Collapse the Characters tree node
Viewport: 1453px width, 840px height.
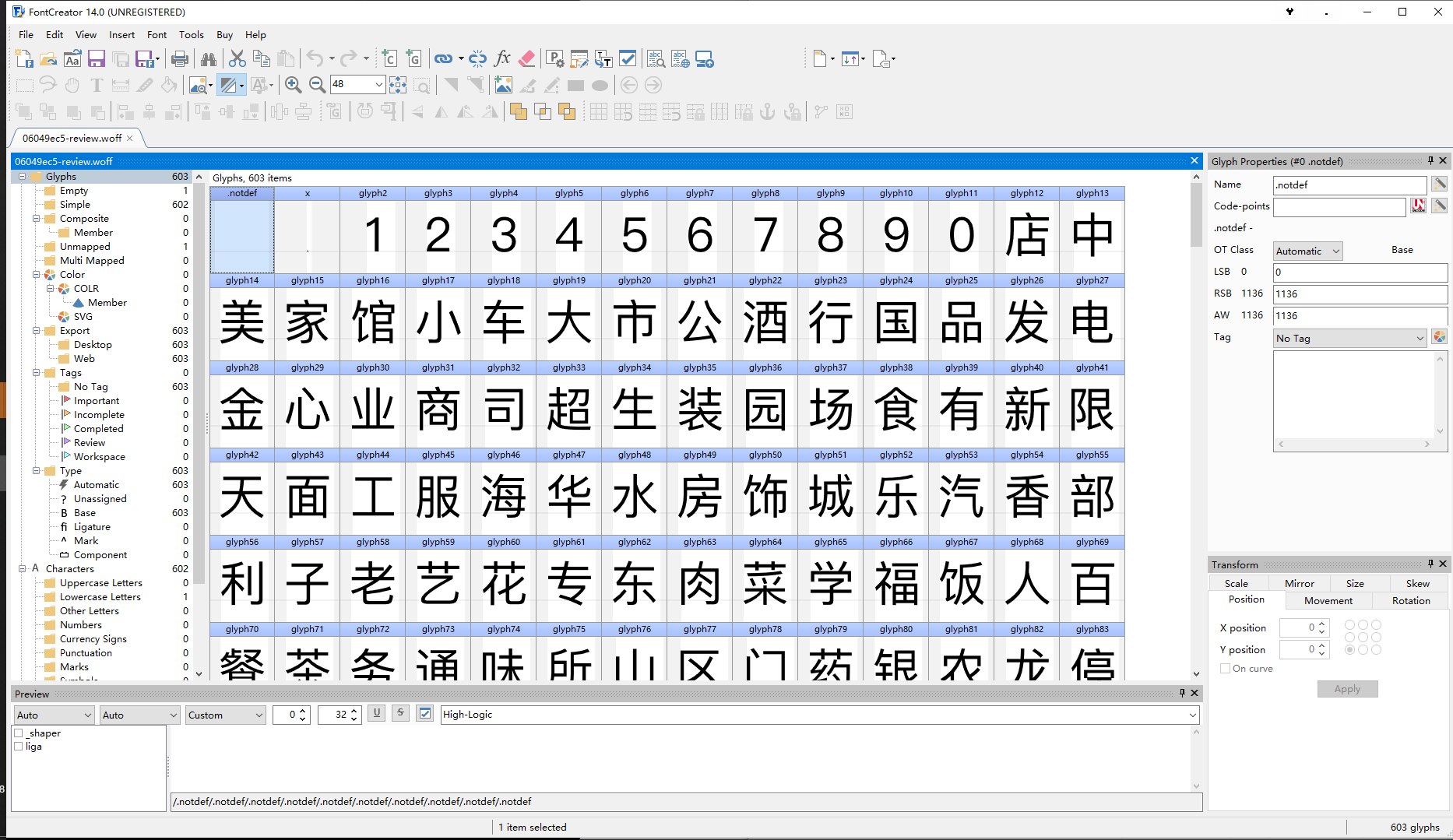[23, 569]
